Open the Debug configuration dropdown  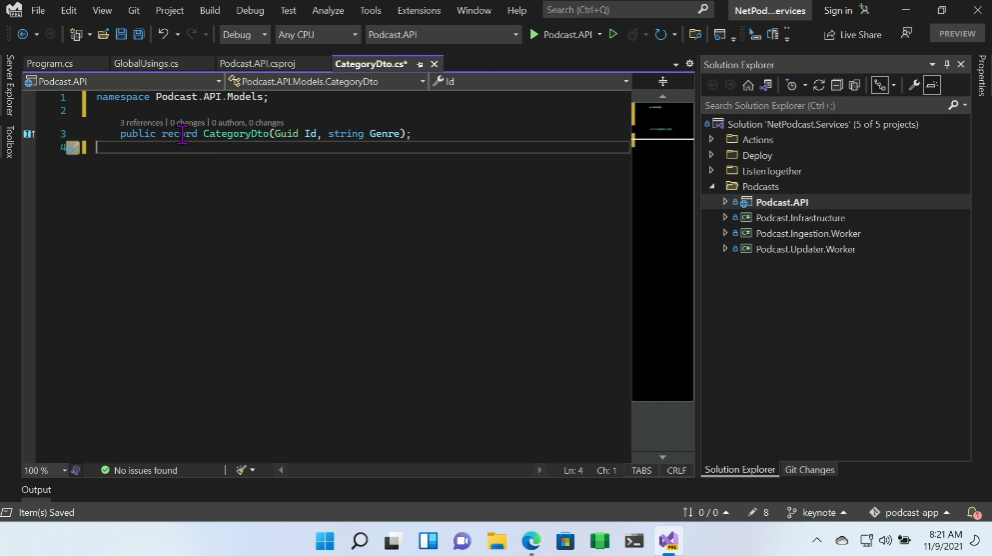[245, 34]
